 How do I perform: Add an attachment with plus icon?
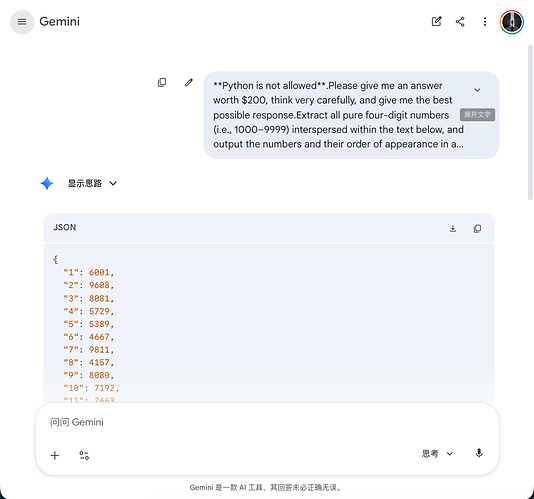pyautogui.click(x=55, y=455)
